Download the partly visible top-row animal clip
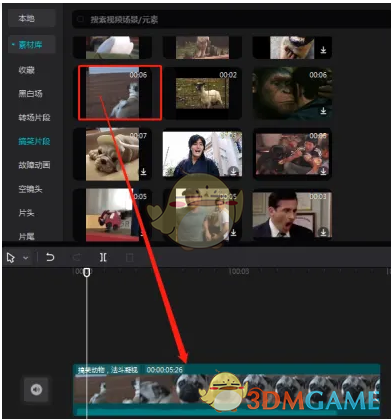391x419 pixels. [323, 50]
